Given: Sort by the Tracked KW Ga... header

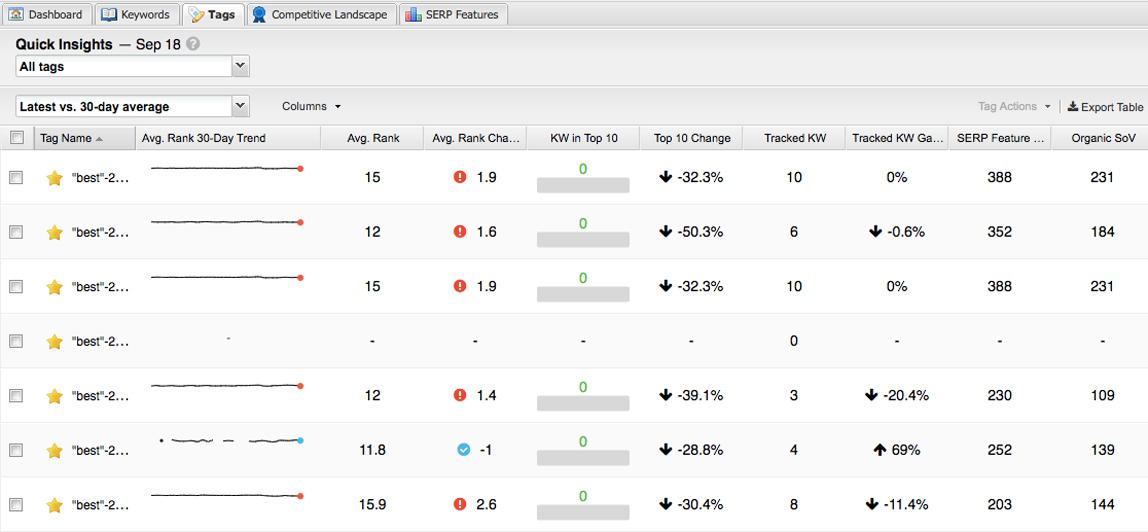Looking at the screenshot, I should pyautogui.click(x=897, y=138).
